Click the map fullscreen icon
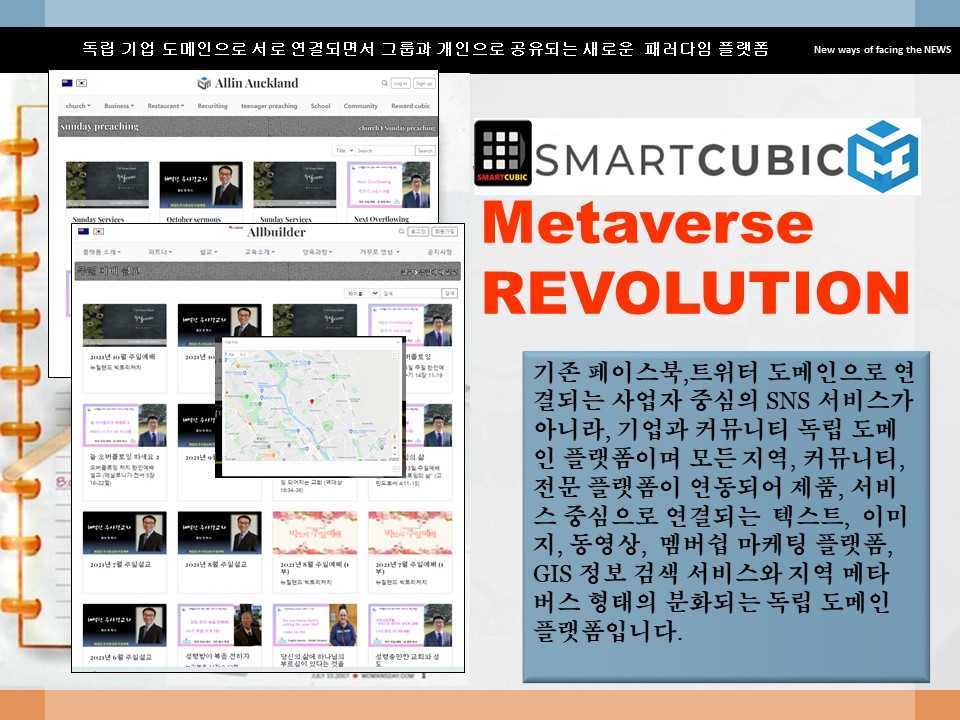The width and height of the screenshot is (960, 720). point(395,355)
